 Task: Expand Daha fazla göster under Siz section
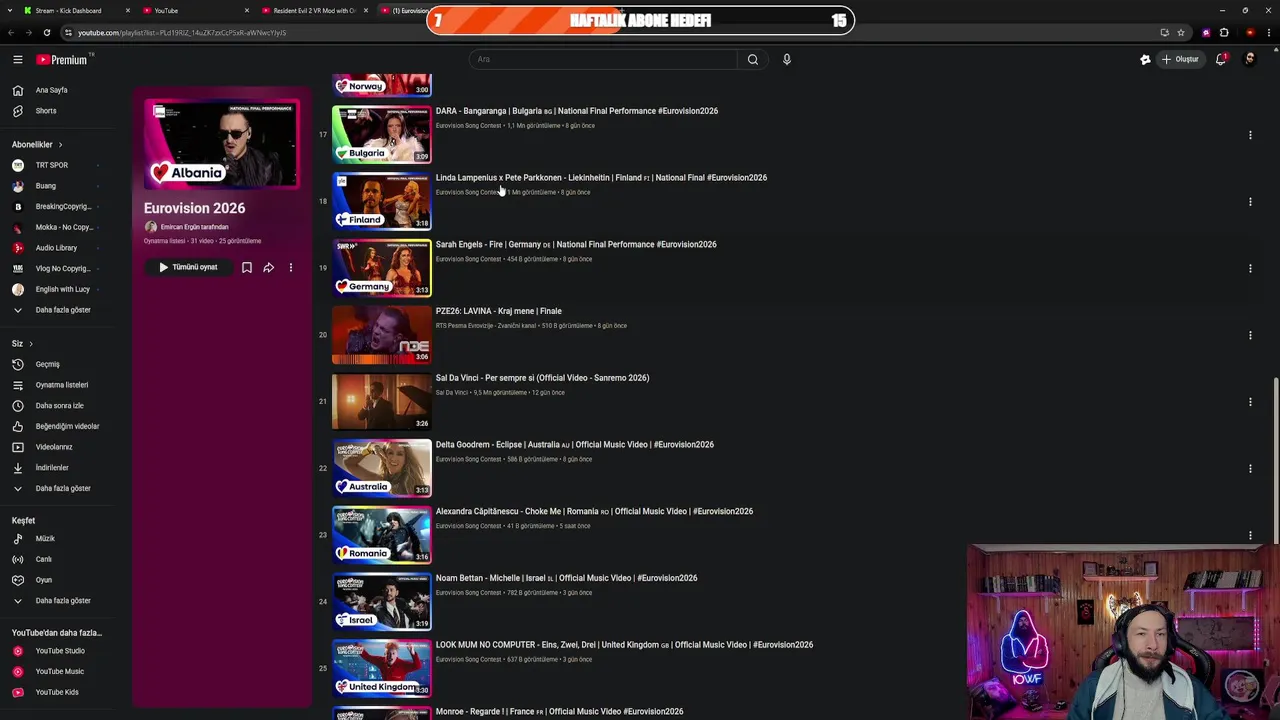[x=63, y=488]
